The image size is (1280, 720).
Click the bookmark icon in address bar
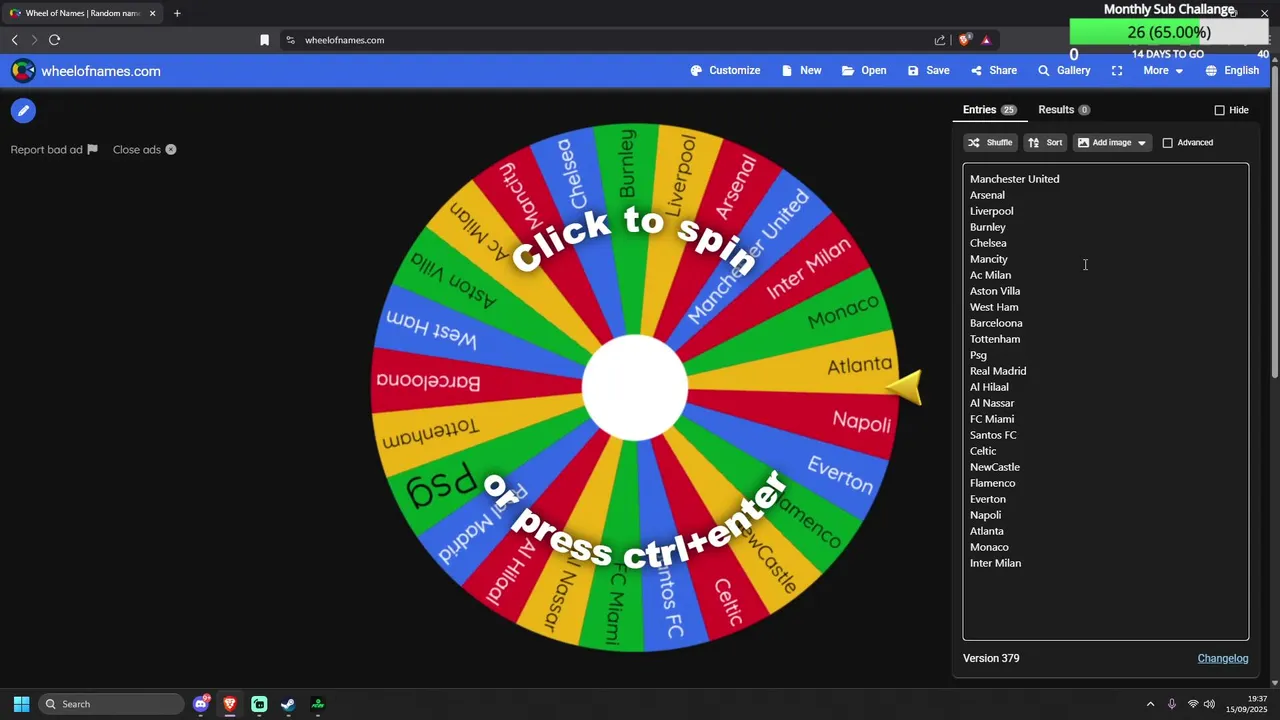[264, 40]
